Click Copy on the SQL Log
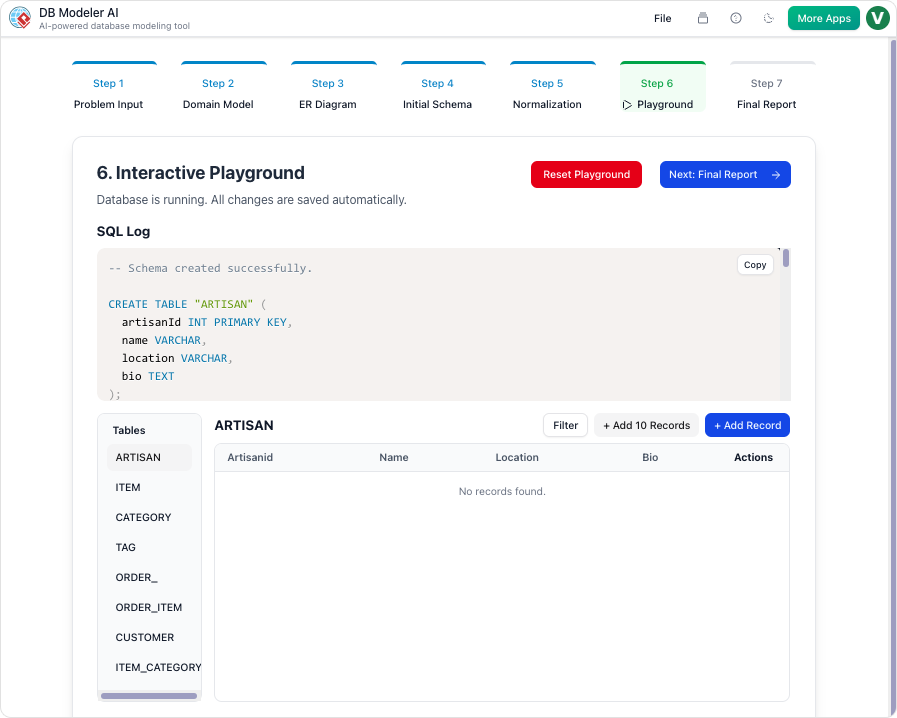 pyautogui.click(x=755, y=264)
